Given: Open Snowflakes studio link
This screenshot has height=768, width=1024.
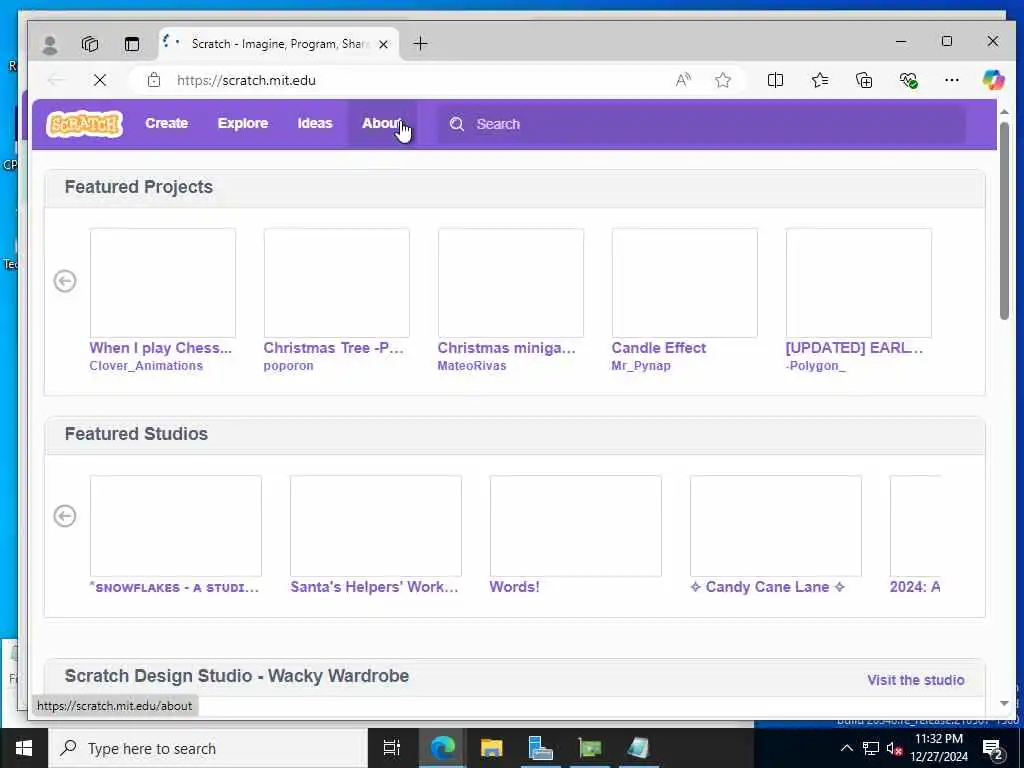Looking at the screenshot, I should [x=174, y=587].
